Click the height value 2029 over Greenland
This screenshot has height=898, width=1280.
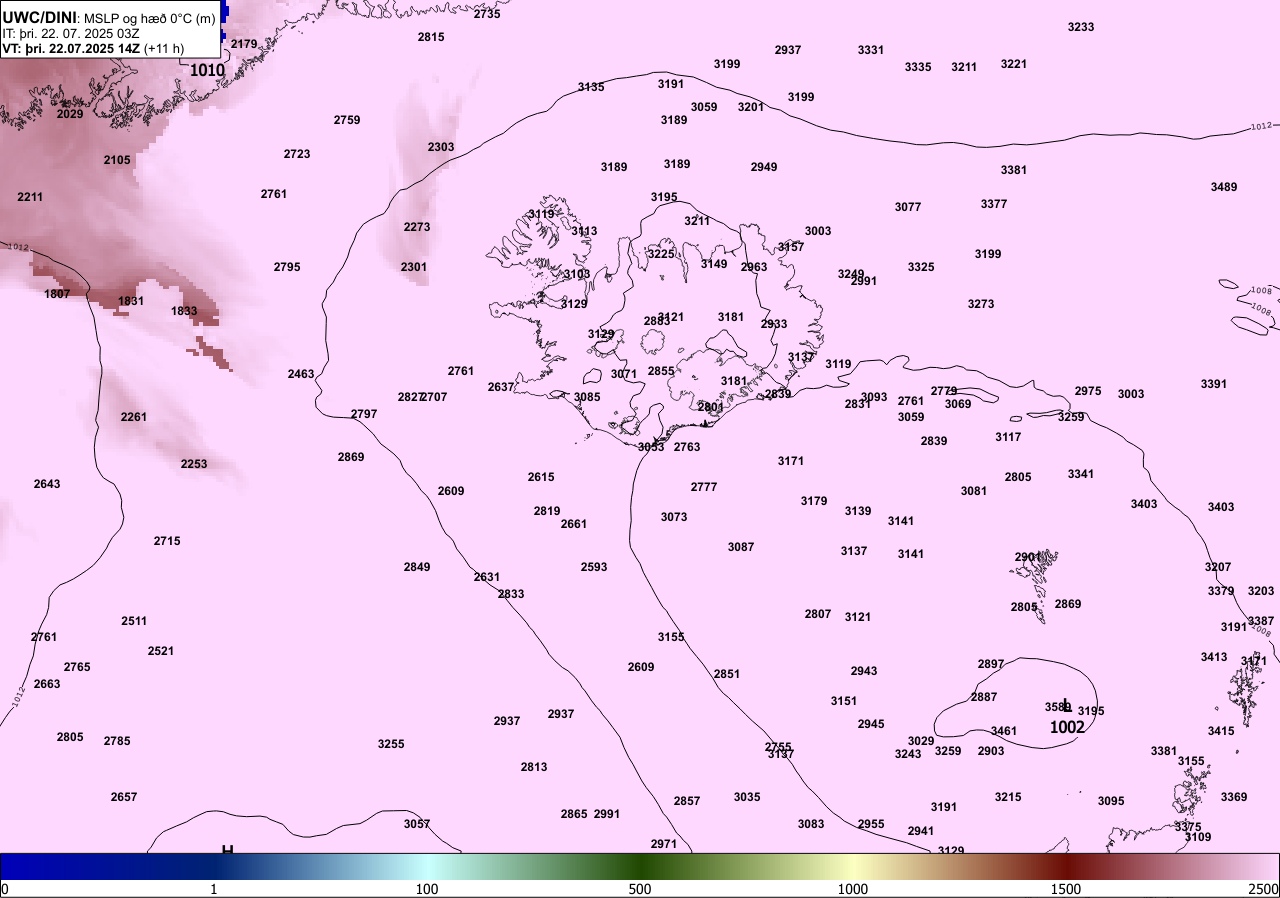coord(70,114)
